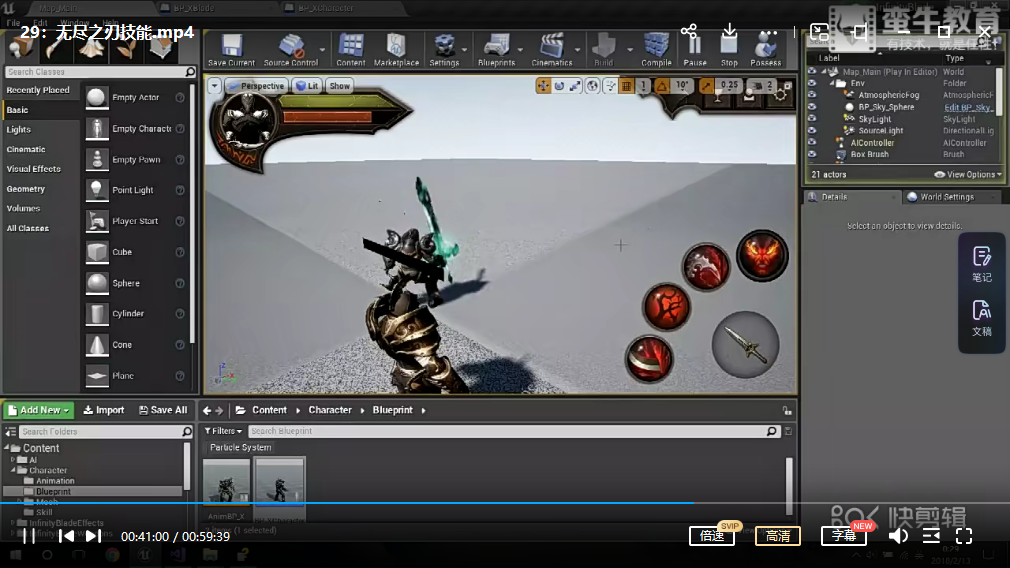Toggle visibility of AIController actor

click(x=812, y=142)
